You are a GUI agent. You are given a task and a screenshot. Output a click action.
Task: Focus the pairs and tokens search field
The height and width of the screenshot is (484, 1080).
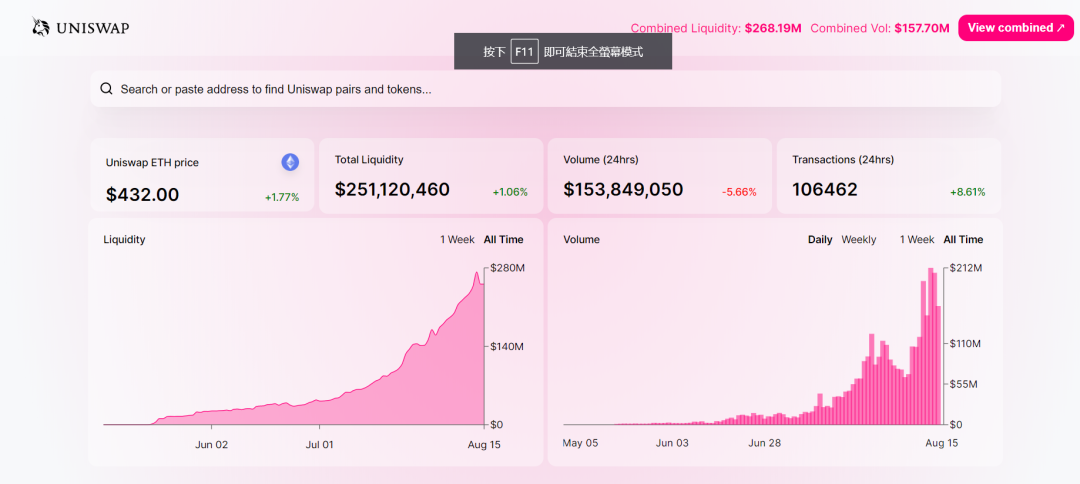pos(546,89)
